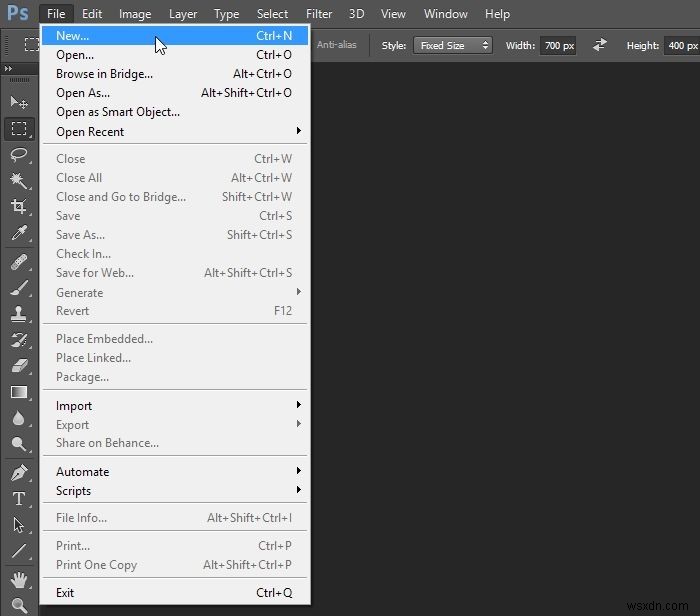This screenshot has width=700, height=616.
Task: Open the Image menu
Action: (x=135, y=14)
